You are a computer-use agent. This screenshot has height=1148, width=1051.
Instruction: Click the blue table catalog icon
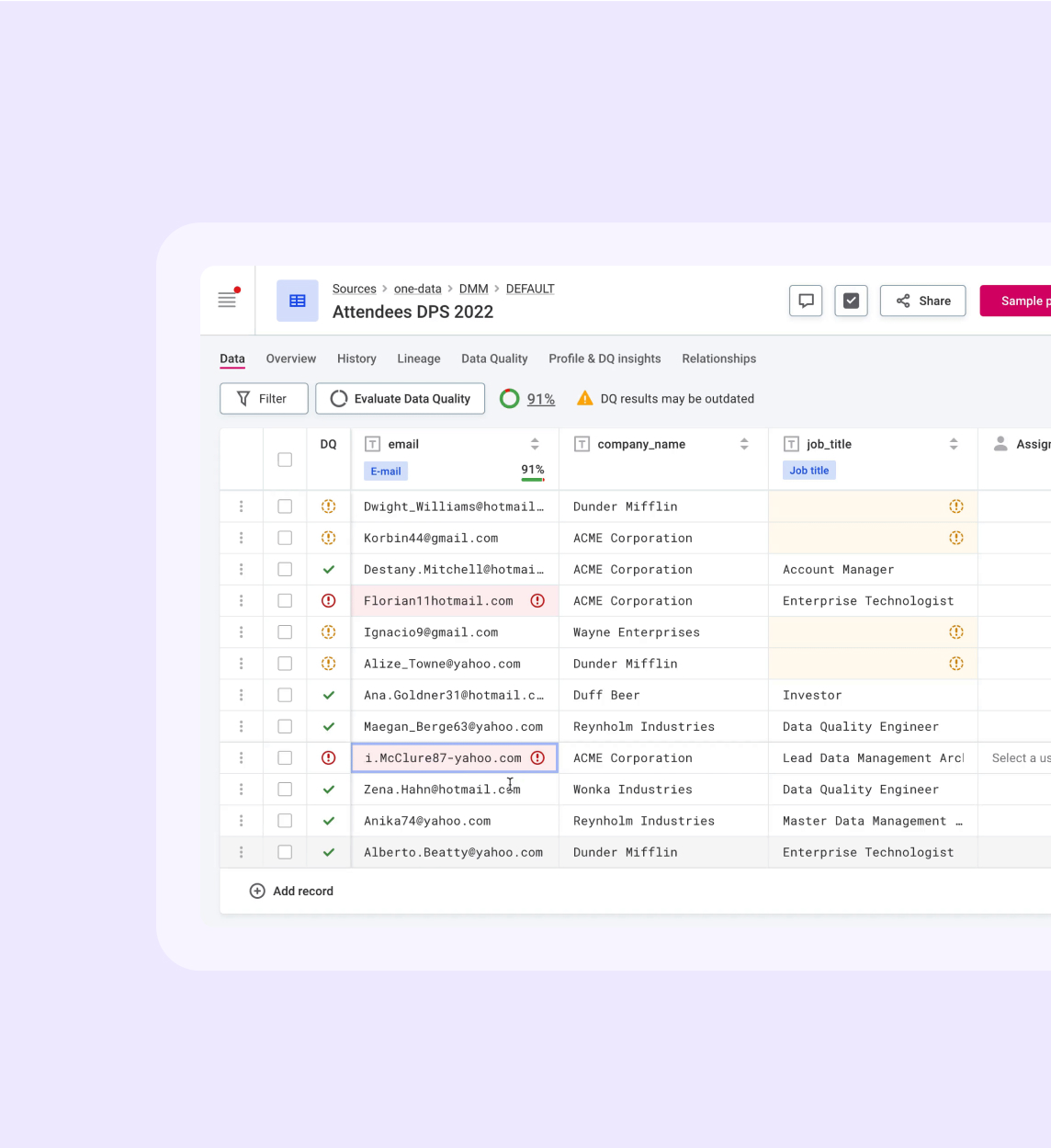point(298,301)
